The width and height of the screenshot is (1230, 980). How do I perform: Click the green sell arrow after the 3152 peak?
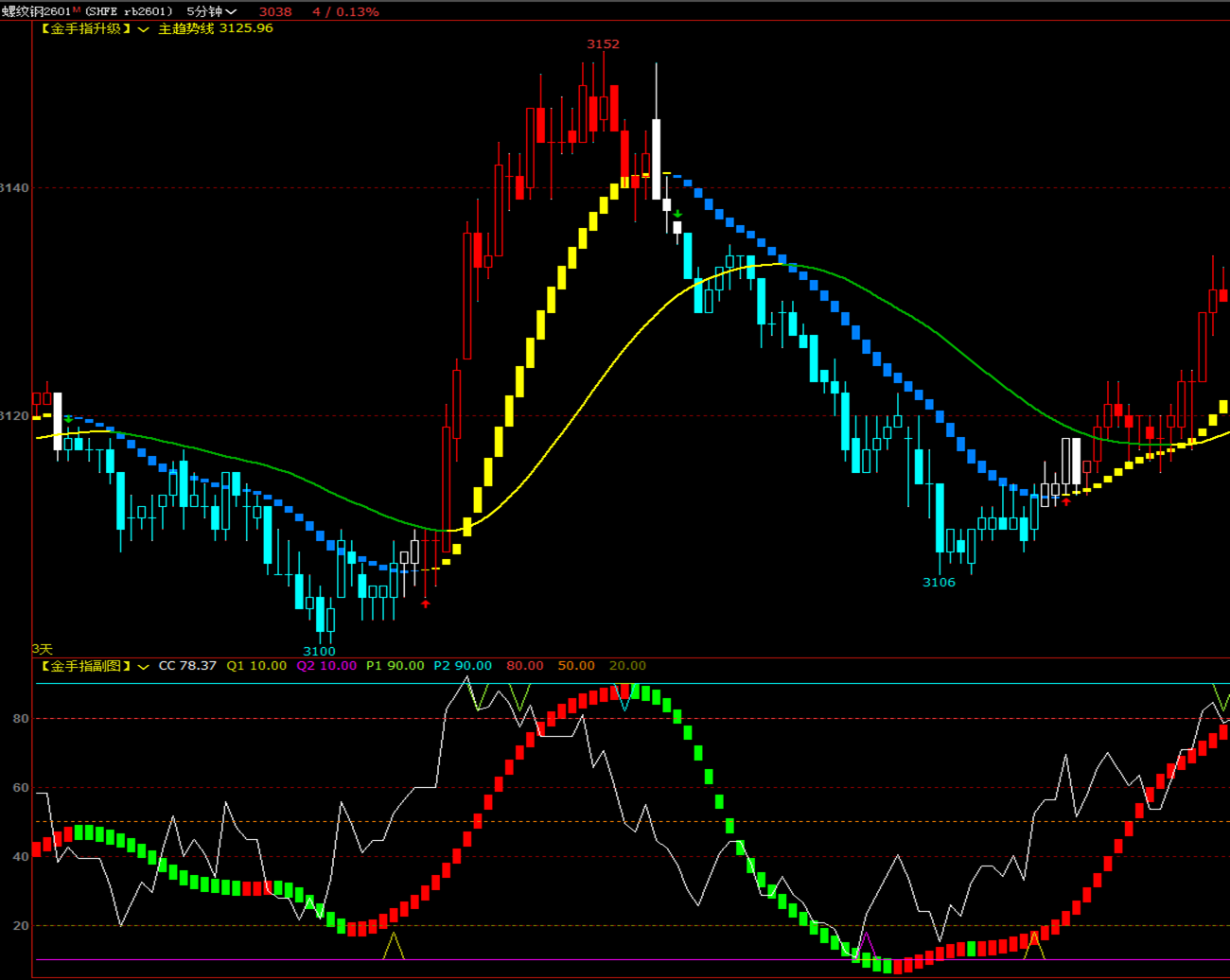[677, 214]
